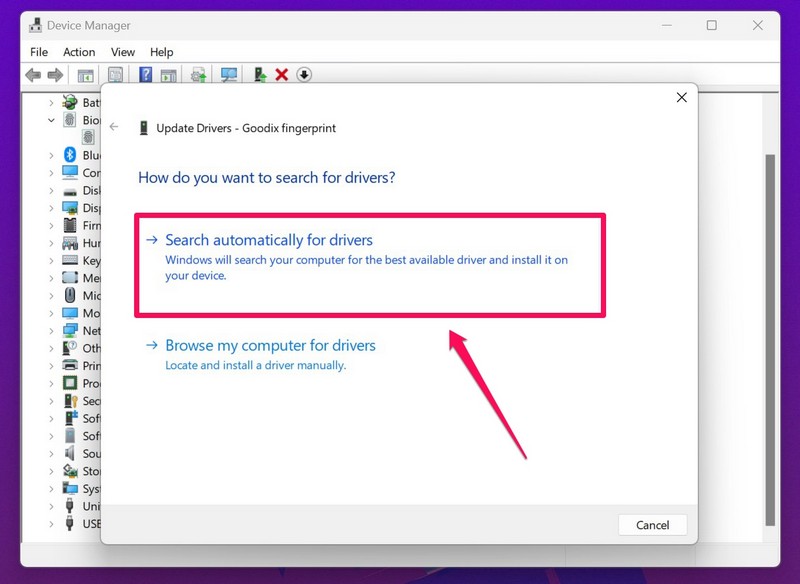
Task: Click the Update device driver toolbar icon
Action: 198,75
